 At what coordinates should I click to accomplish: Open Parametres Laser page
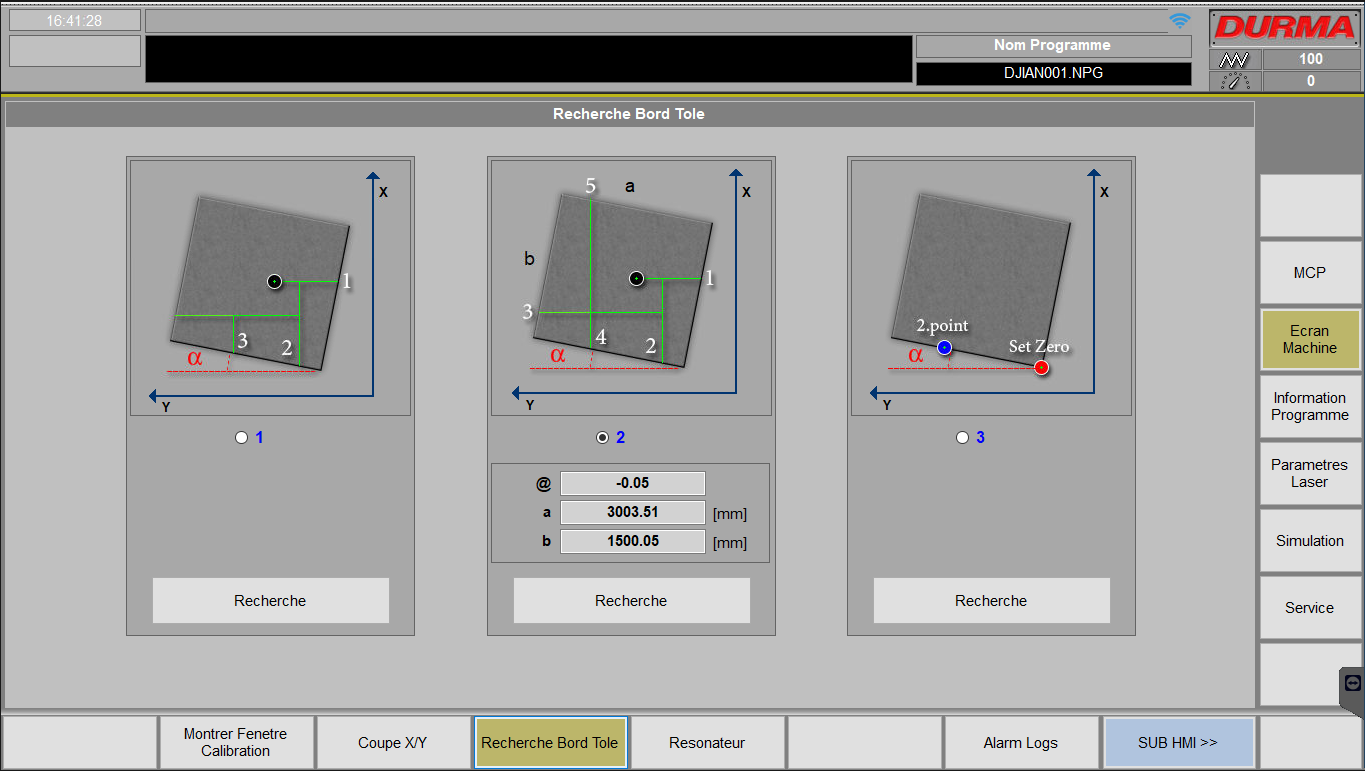pyautogui.click(x=1309, y=473)
